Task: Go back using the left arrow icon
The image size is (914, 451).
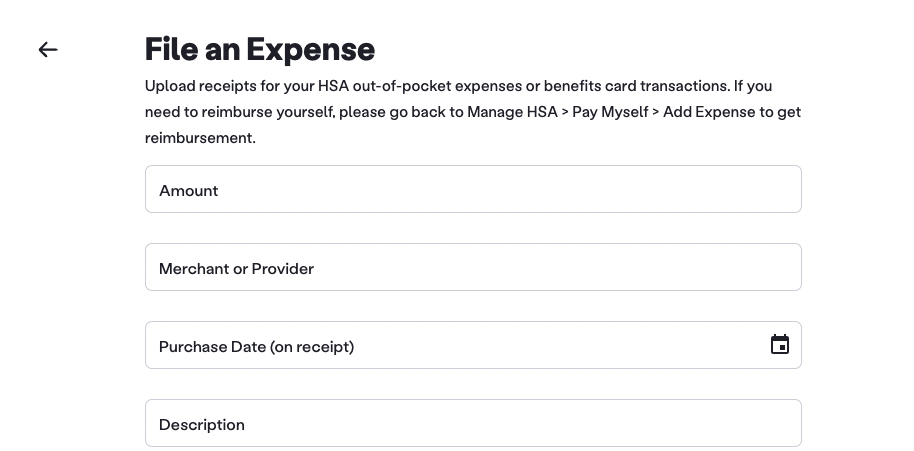Action: (48, 50)
